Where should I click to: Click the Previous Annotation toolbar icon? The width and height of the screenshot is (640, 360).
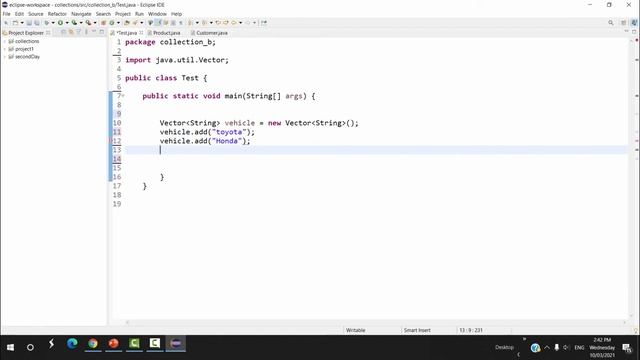click(204, 23)
